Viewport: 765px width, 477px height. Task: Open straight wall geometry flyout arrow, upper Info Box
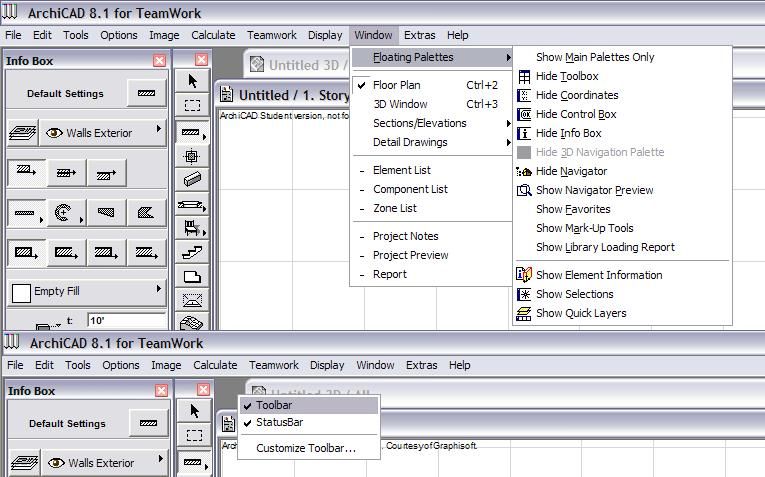41,220
